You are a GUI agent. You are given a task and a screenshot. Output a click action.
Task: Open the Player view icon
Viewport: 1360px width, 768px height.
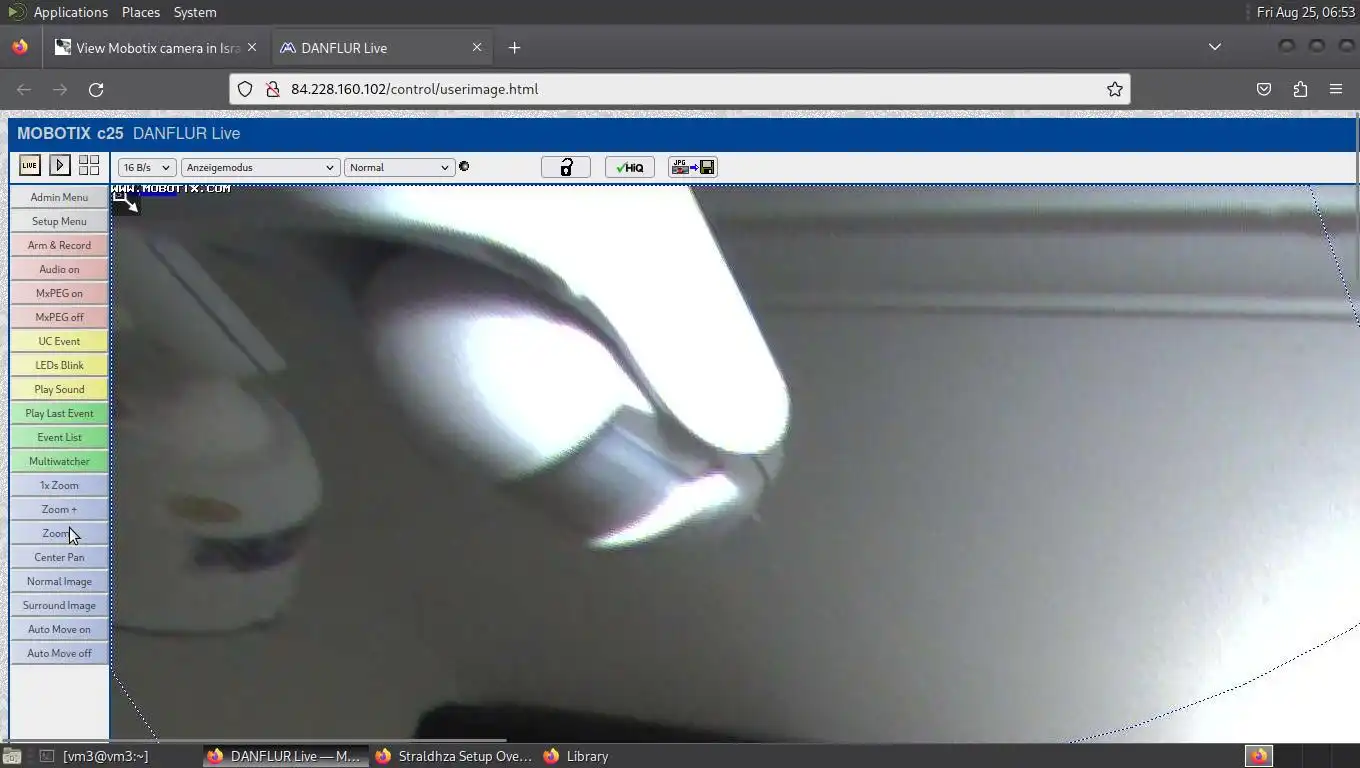60,166
